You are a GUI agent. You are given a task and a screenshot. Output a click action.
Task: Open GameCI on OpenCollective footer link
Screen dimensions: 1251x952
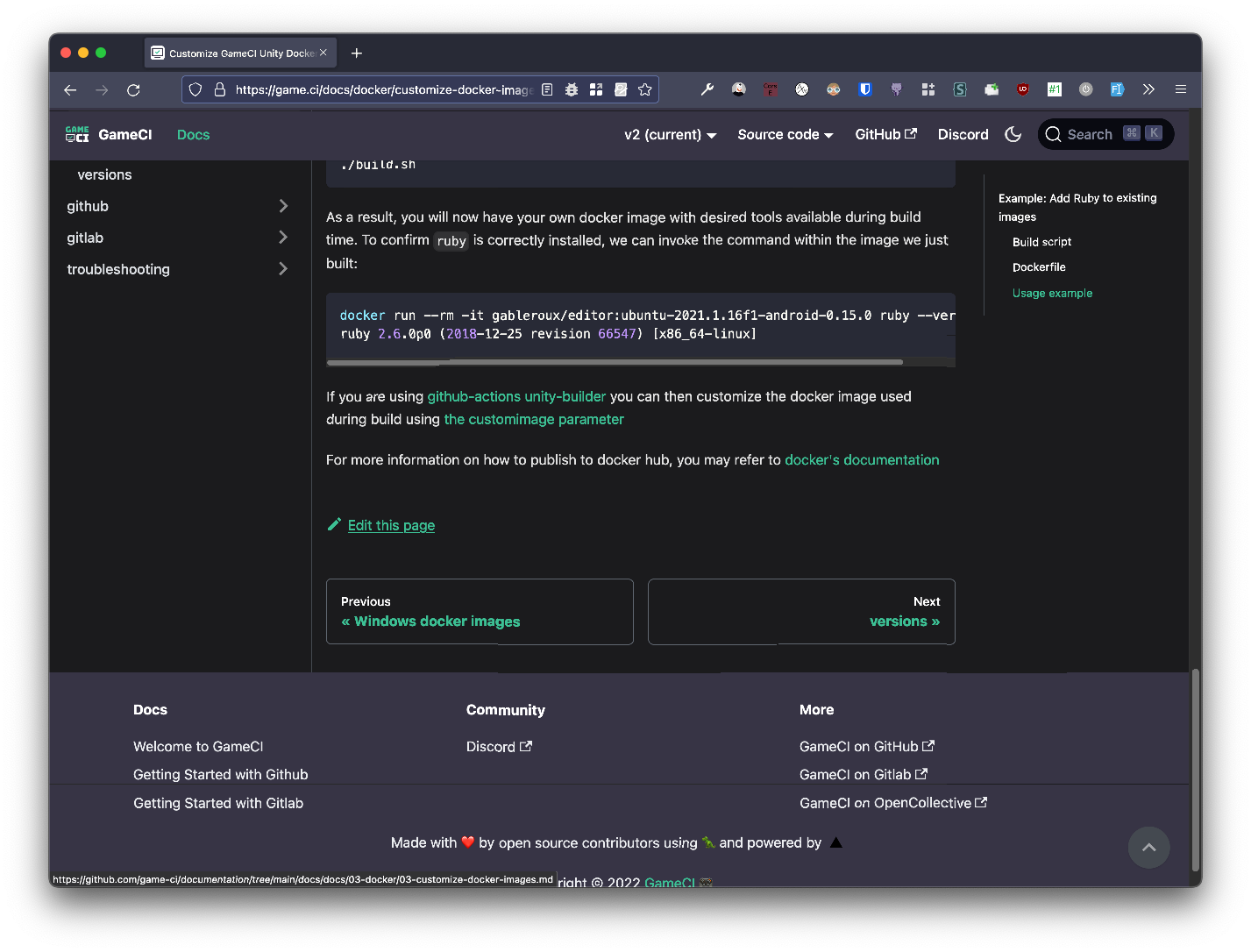click(x=892, y=803)
